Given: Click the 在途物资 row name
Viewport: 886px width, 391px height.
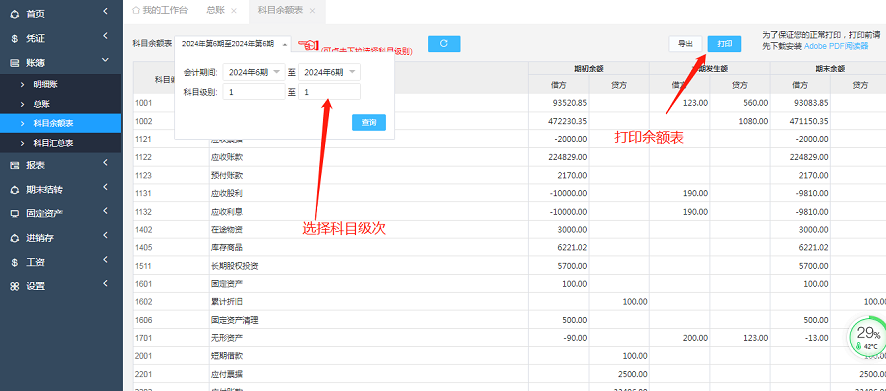Looking at the screenshot, I should (x=227, y=230).
